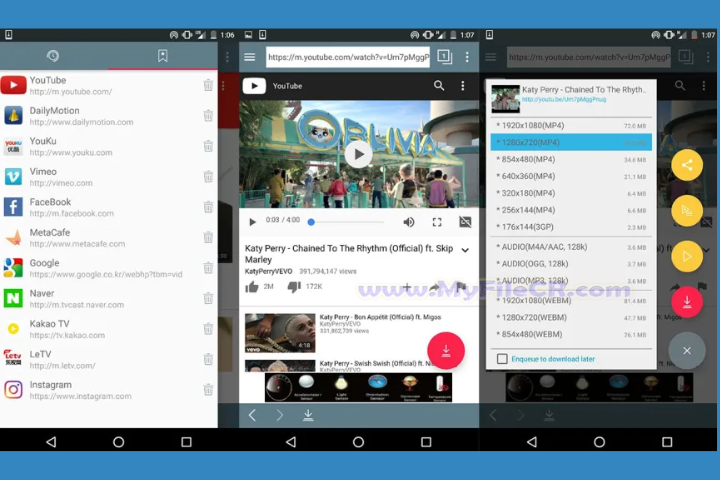
Task: Open the hamburger menu in middle browser
Action: click(x=250, y=57)
